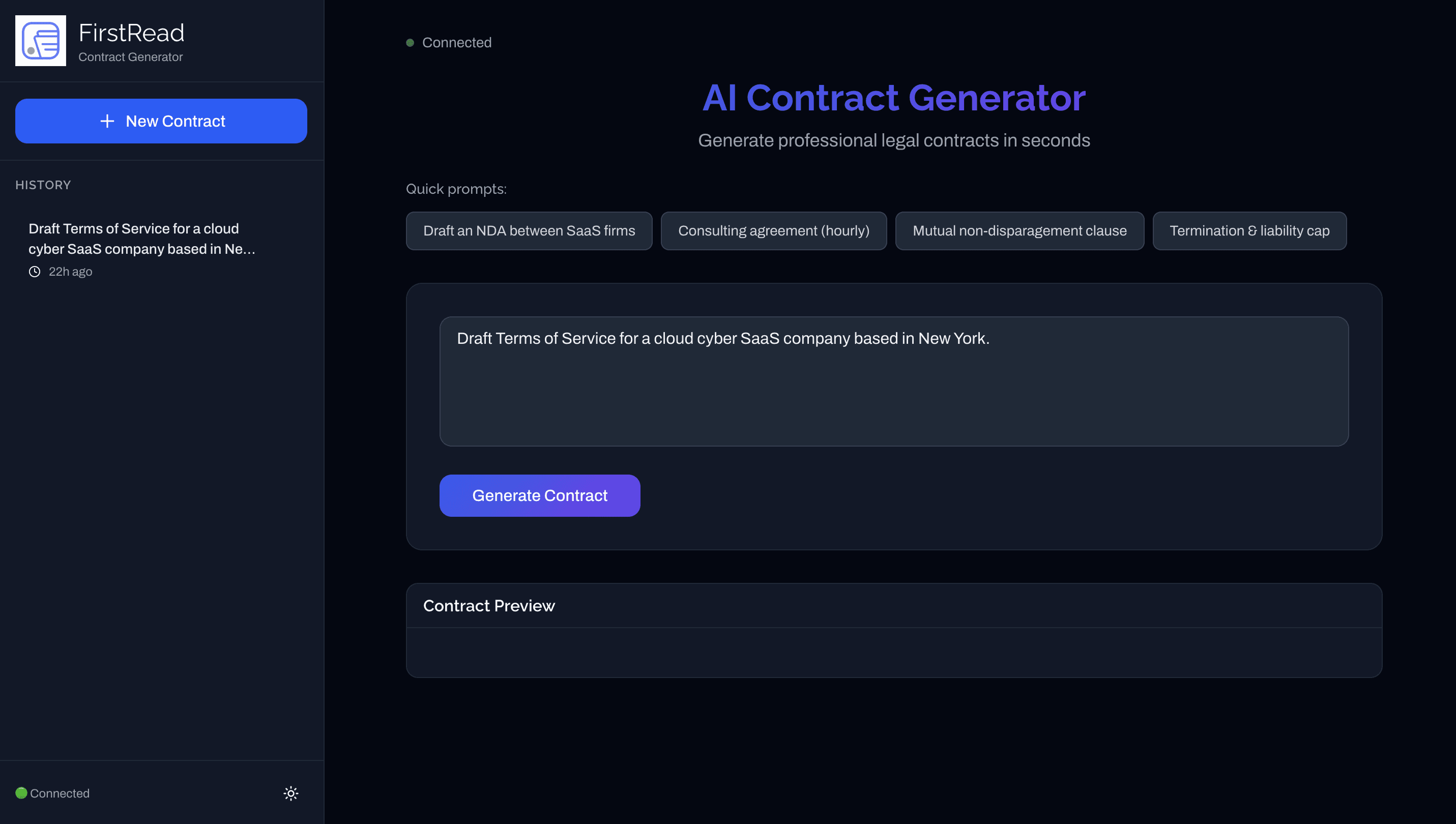
Task: Click the plus icon on New Contract
Action: click(x=107, y=121)
